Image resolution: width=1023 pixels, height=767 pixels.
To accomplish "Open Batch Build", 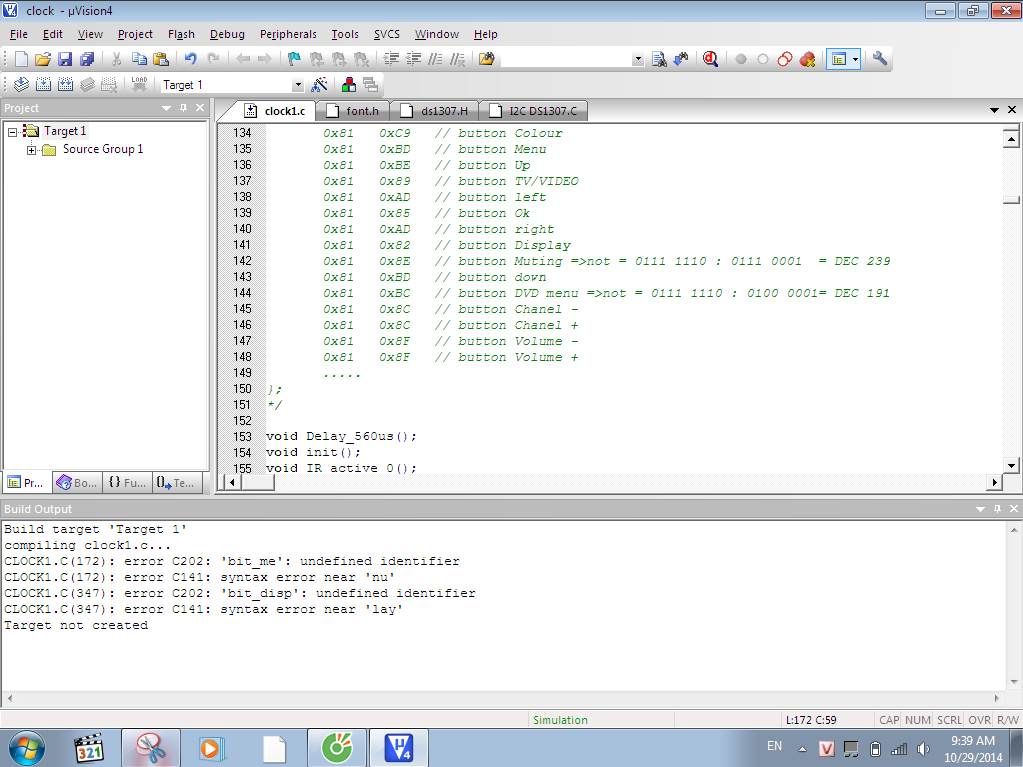I will 87,85.
